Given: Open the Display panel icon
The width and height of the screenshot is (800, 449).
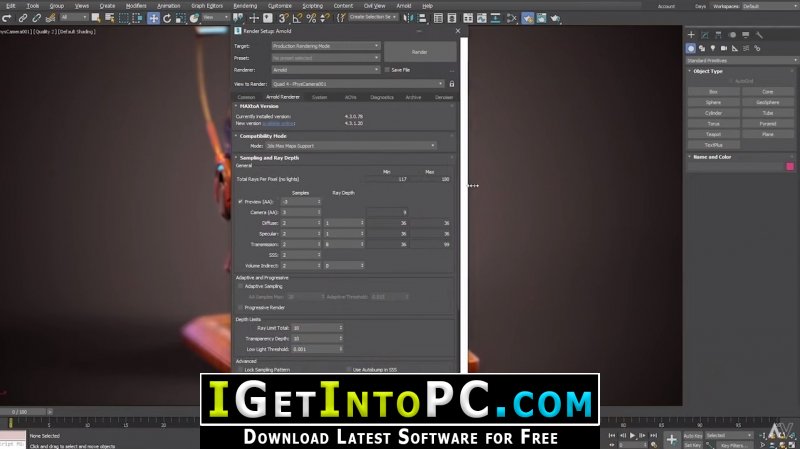Looking at the screenshot, I should (745, 35).
